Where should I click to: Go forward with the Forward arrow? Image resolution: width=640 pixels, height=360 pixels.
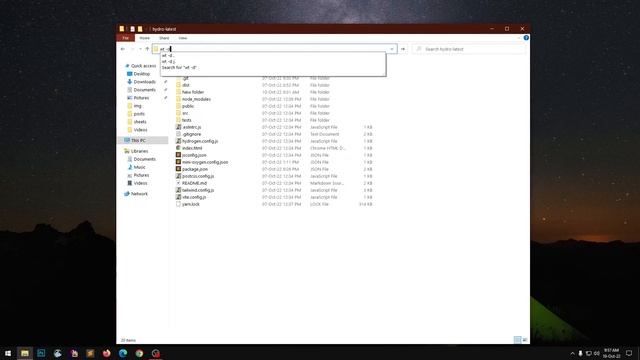[132, 49]
